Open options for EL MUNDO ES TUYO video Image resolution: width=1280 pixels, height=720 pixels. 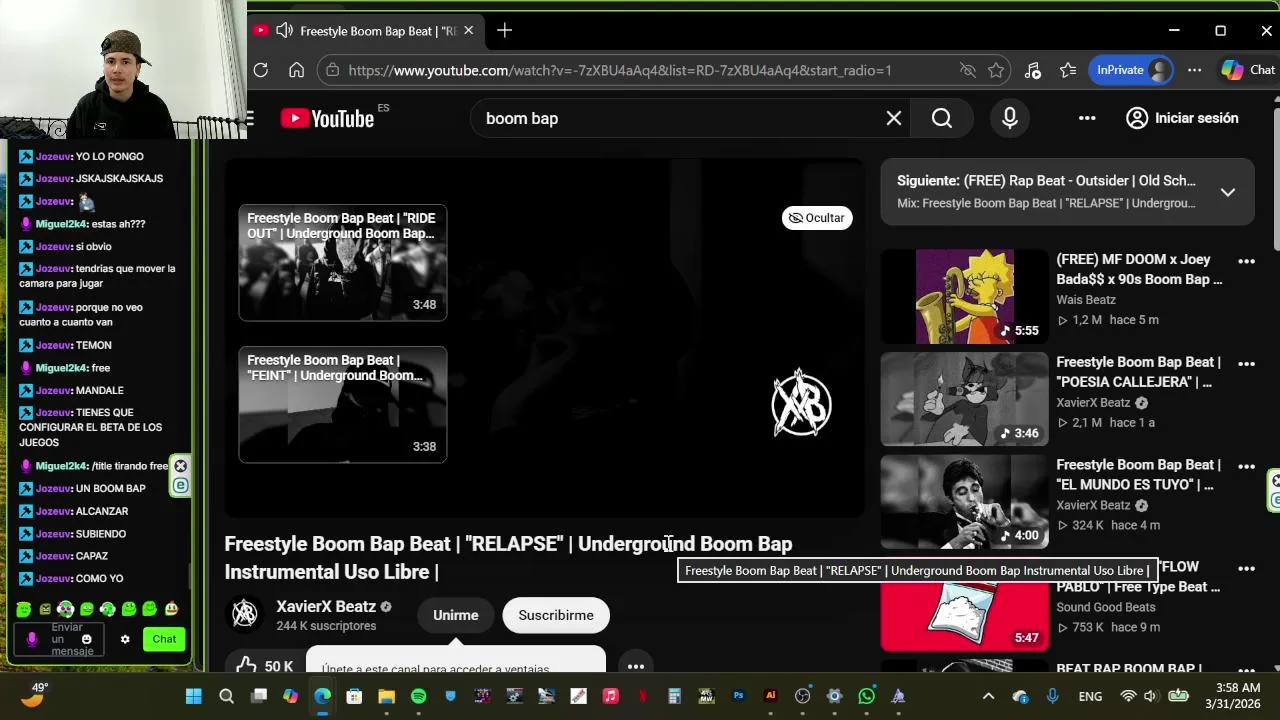point(1246,467)
